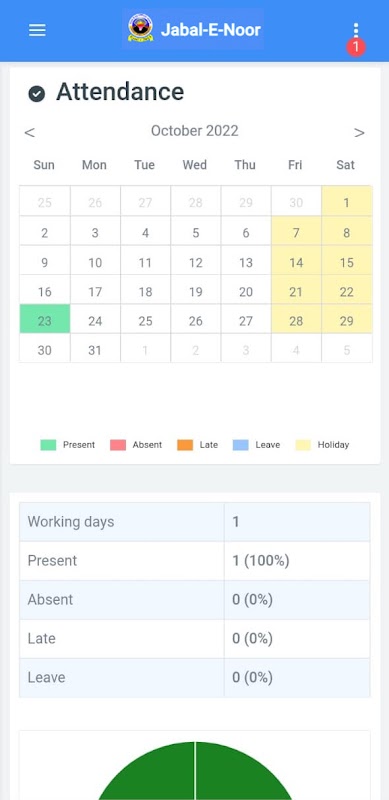Click the Attendance checkmark circle icon
Screen dimensions: 389x800
(37, 94)
